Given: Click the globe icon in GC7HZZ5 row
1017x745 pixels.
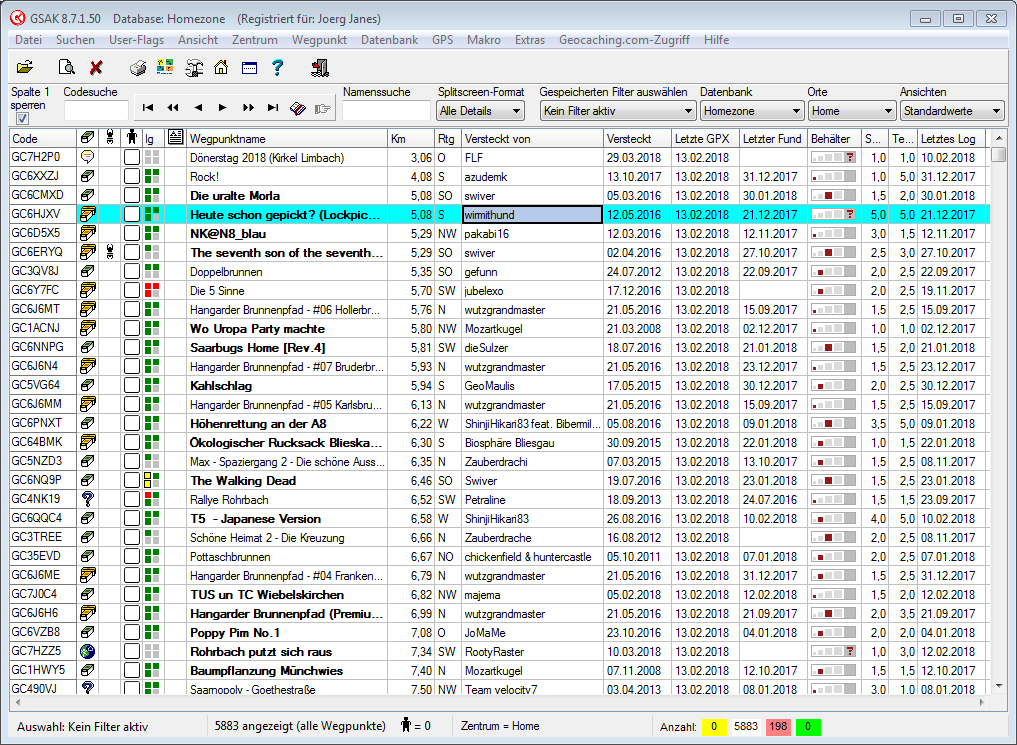Looking at the screenshot, I should click(88, 651).
